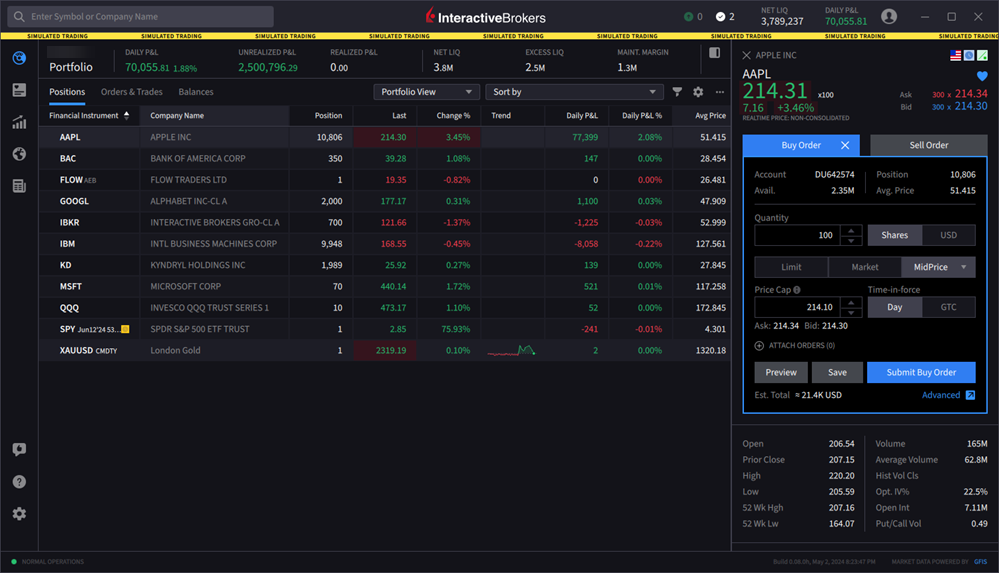This screenshot has height=573, width=999.
Task: Open the three-dot more options menu
Action: click(719, 92)
